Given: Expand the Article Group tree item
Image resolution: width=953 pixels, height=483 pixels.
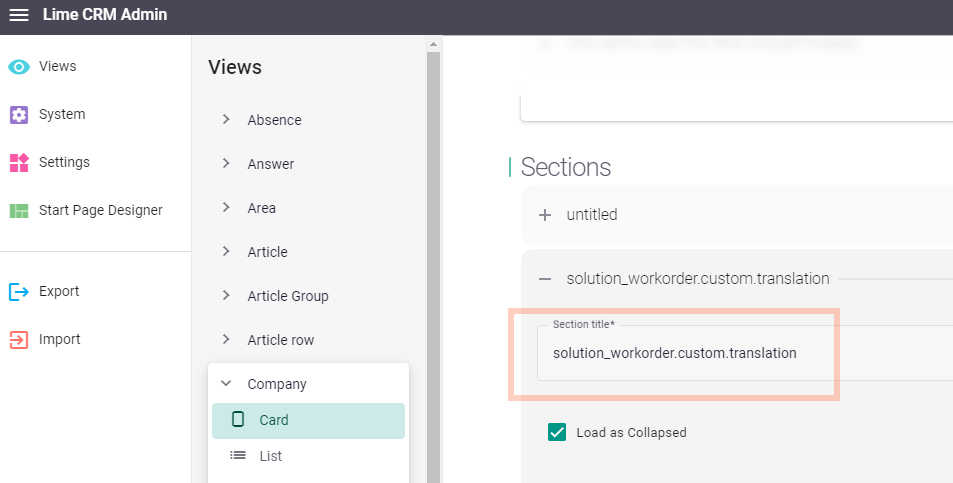Looking at the screenshot, I should pyautogui.click(x=226, y=296).
